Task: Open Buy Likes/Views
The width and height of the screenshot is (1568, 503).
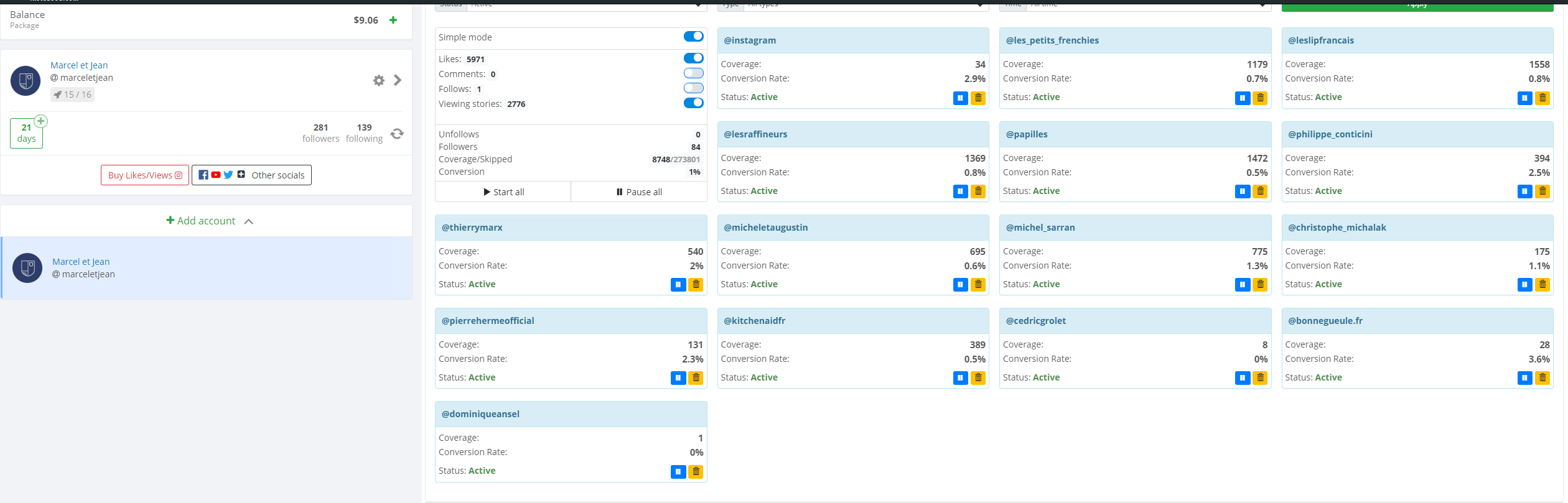Action: (145, 175)
